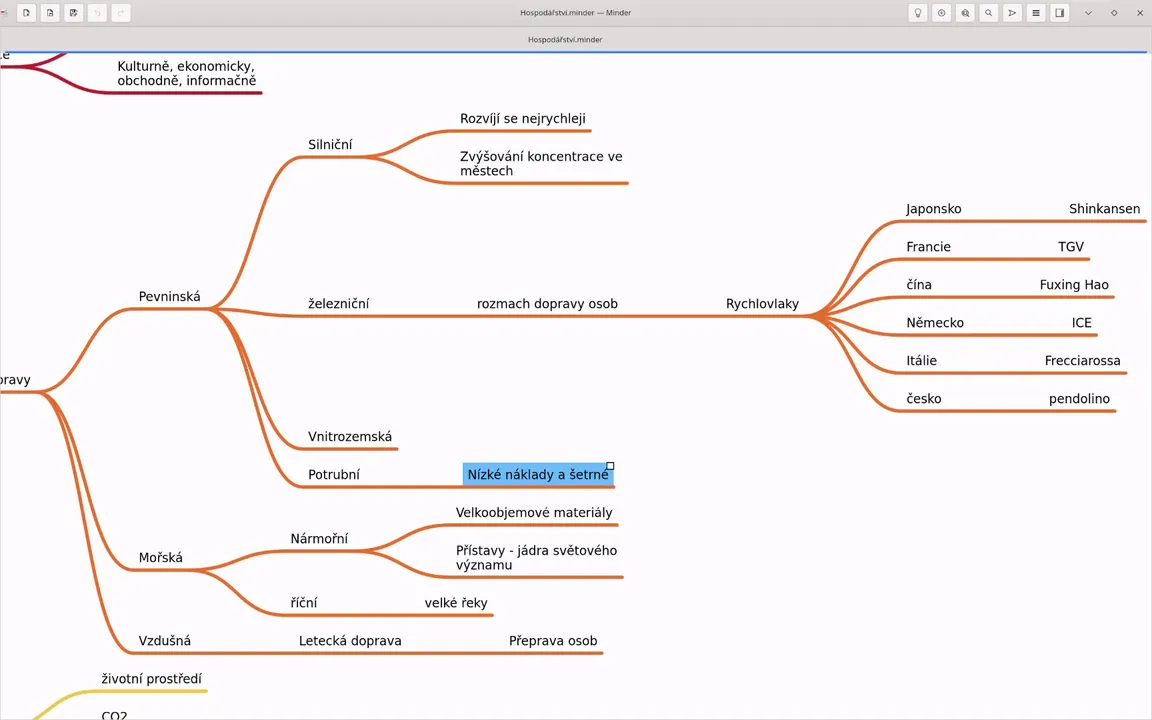Select 'Zvýšování koncentrace ve městech' node
Image resolution: width=1152 pixels, height=720 pixels.
[x=541, y=163]
